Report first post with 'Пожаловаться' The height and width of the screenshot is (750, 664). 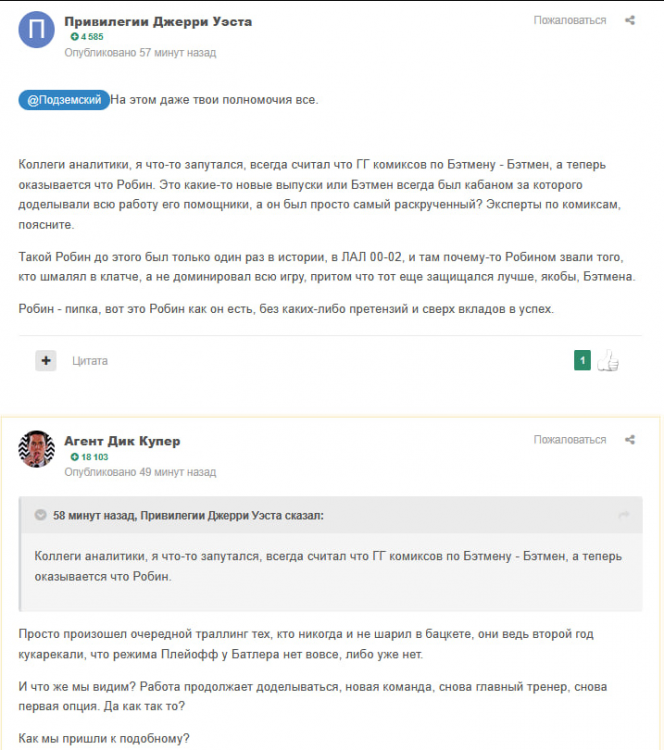click(x=569, y=20)
